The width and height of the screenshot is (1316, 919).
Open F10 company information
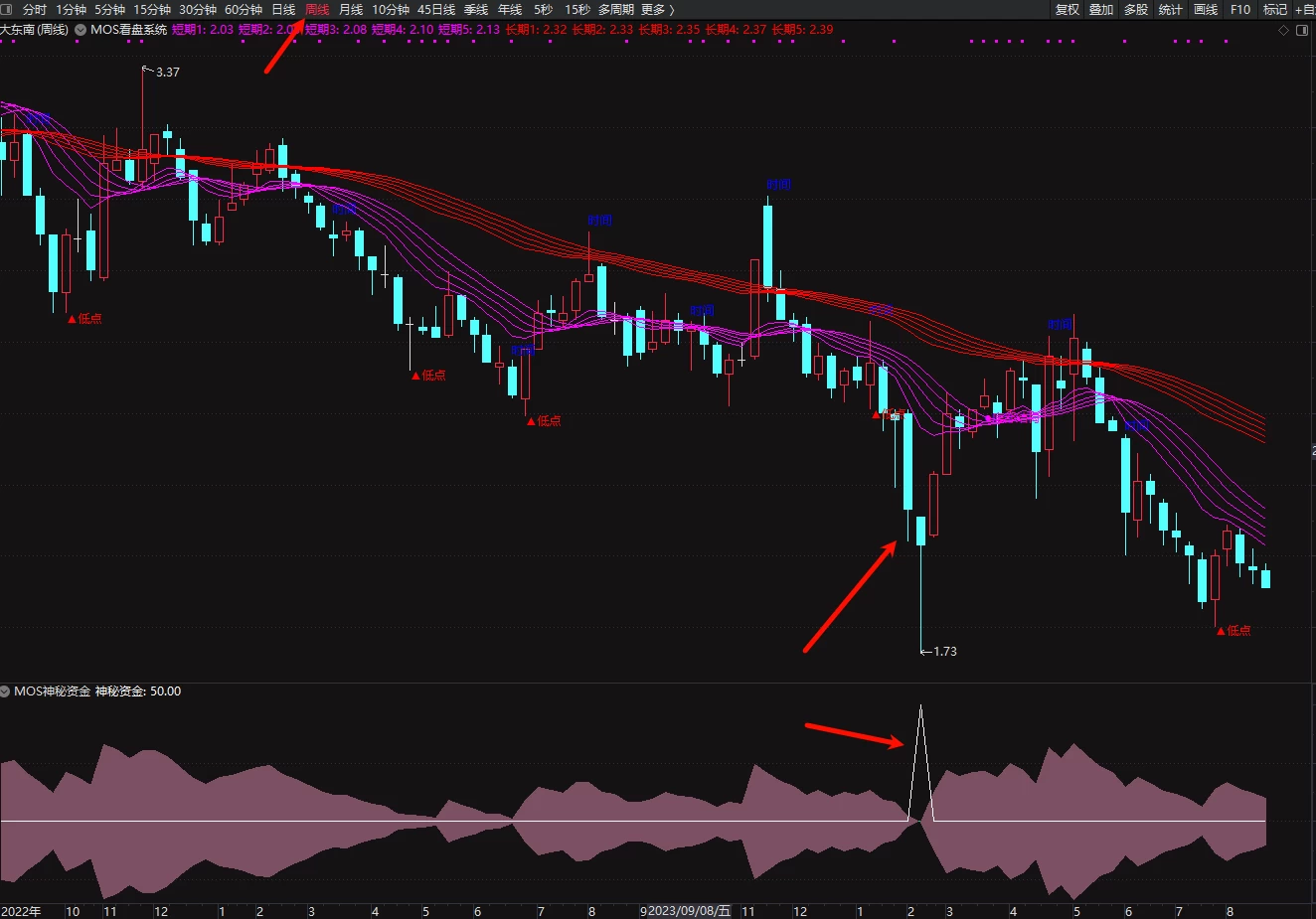[x=1240, y=10]
